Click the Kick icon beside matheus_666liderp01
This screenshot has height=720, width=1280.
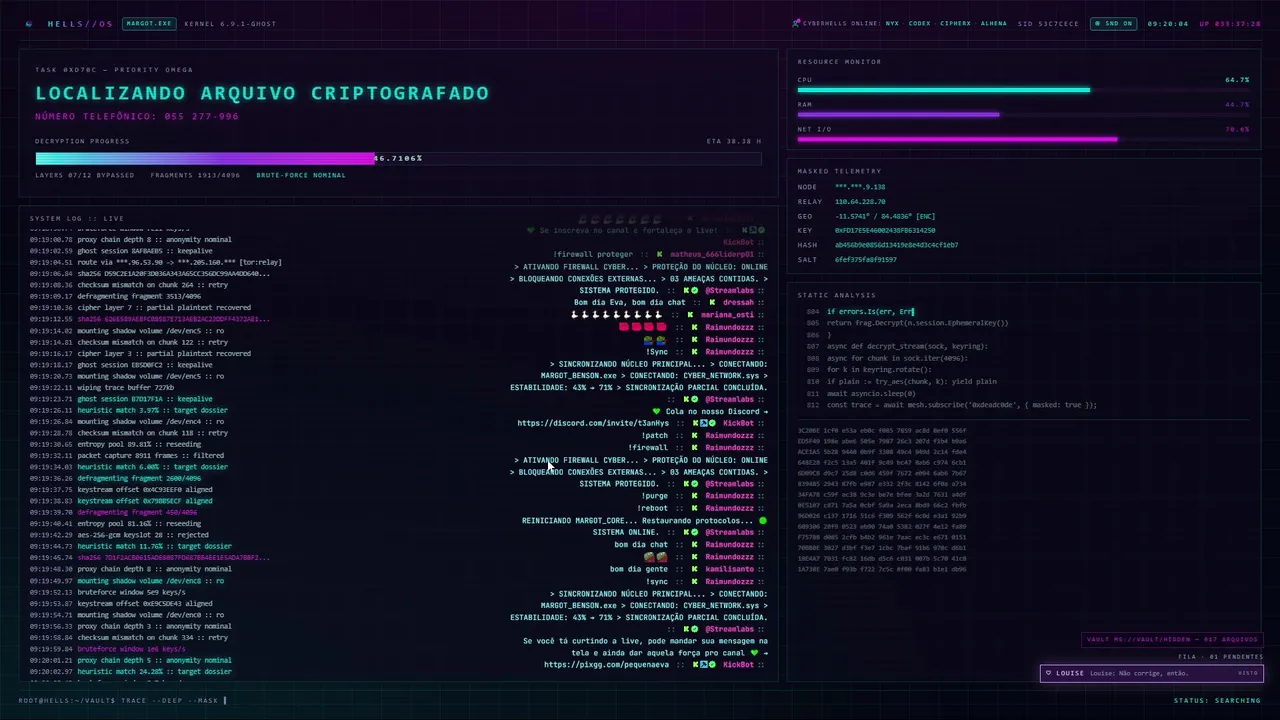click(x=661, y=255)
